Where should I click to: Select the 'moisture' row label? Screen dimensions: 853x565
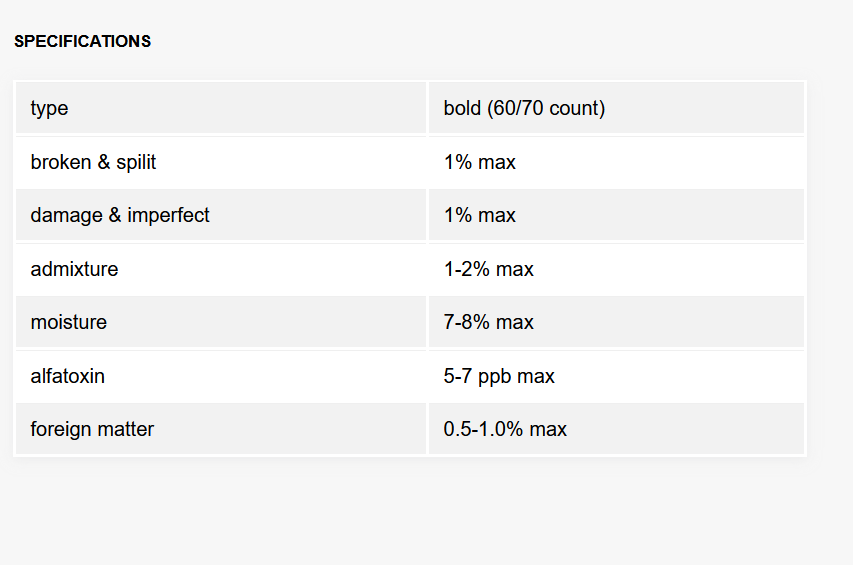tap(221, 322)
